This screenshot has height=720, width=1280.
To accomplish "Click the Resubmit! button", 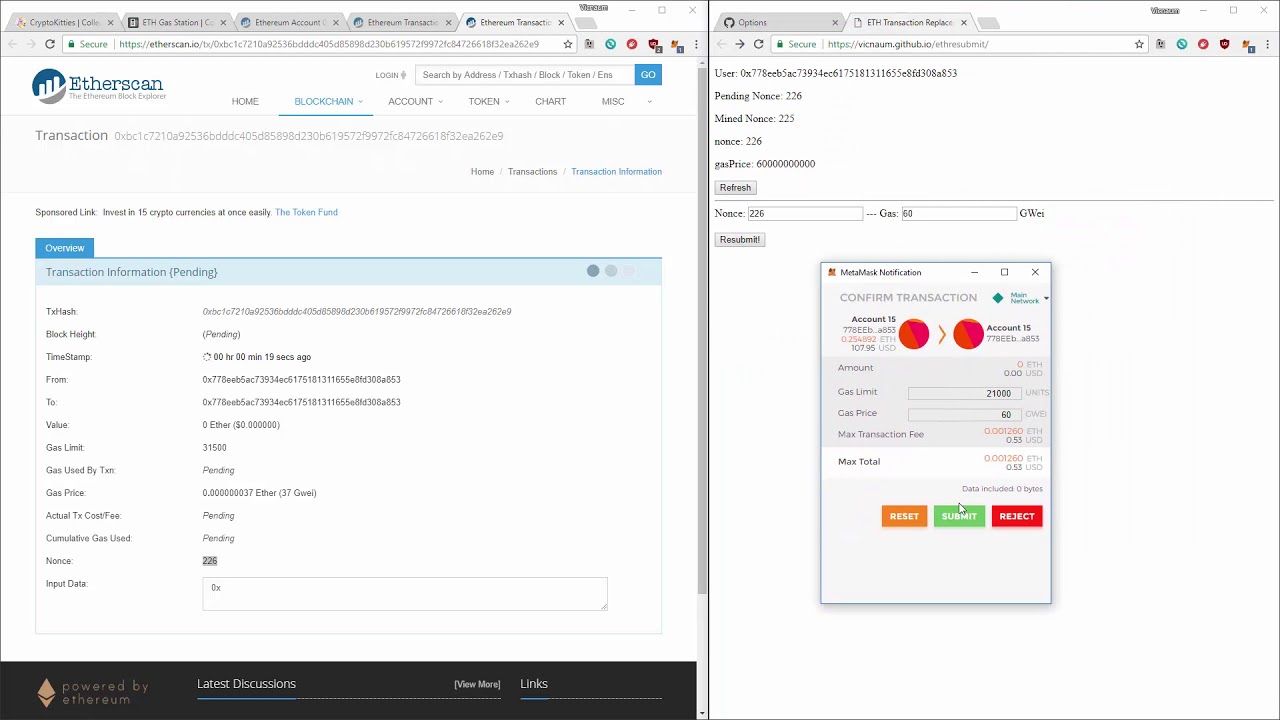I will click(740, 240).
